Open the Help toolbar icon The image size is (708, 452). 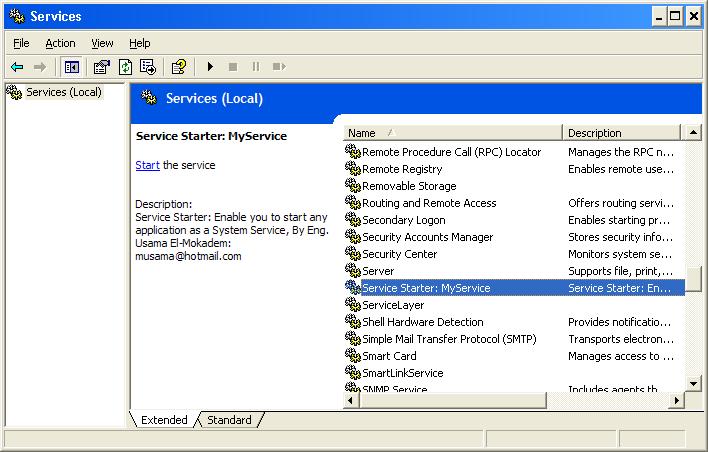pyautogui.click(x=179, y=67)
